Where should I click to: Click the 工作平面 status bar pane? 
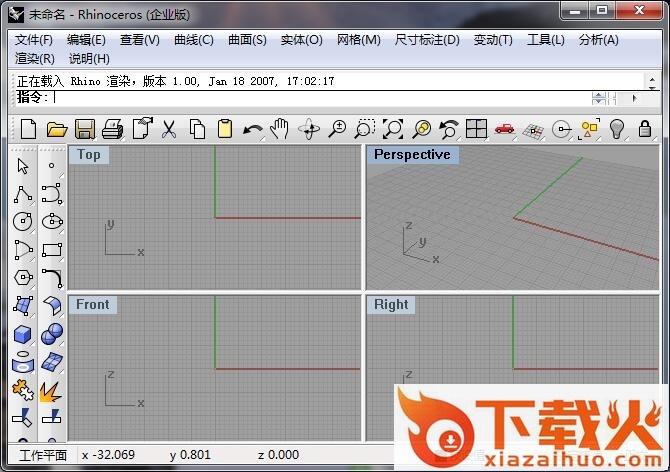43,455
